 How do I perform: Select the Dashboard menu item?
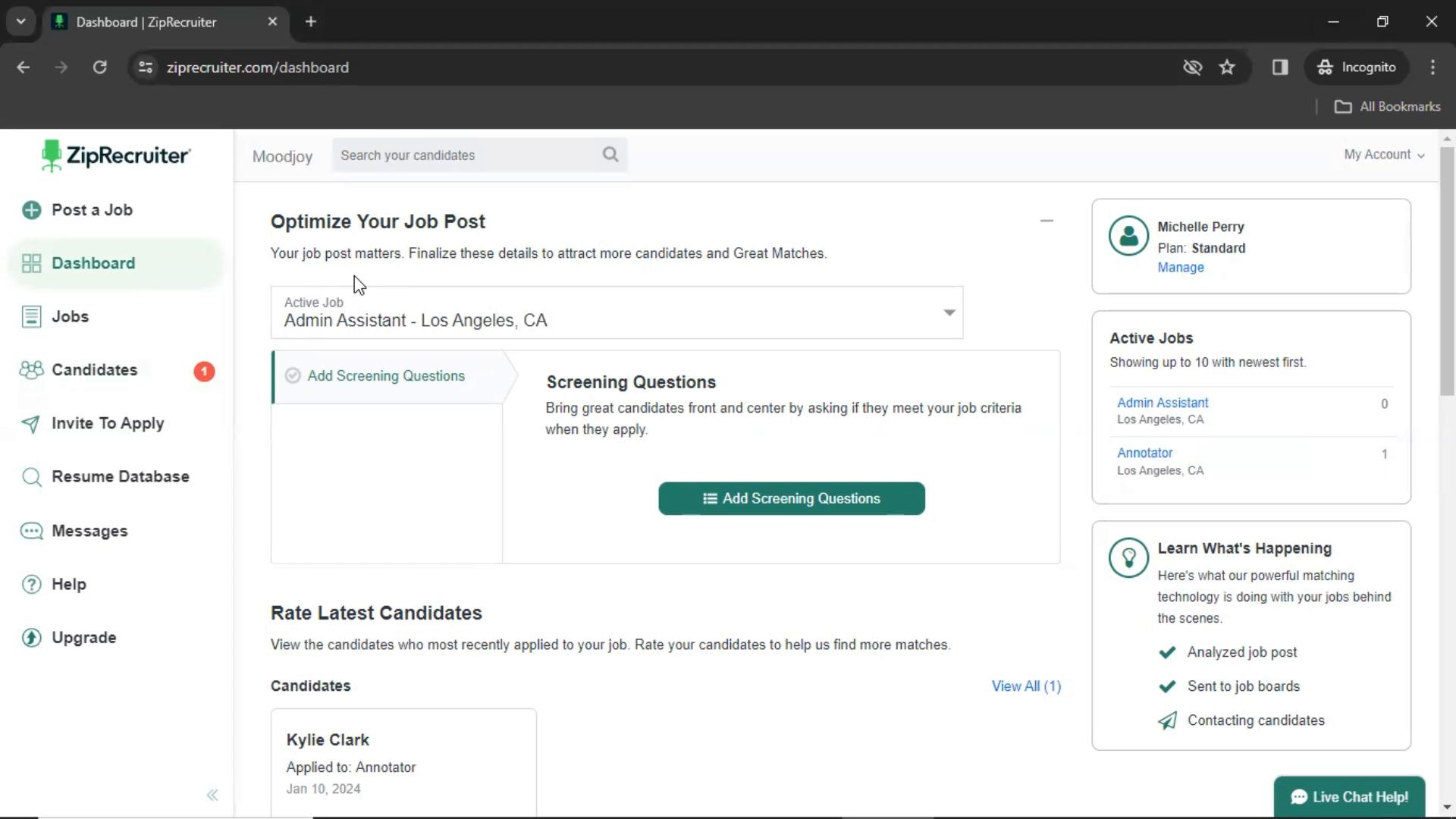coord(93,262)
